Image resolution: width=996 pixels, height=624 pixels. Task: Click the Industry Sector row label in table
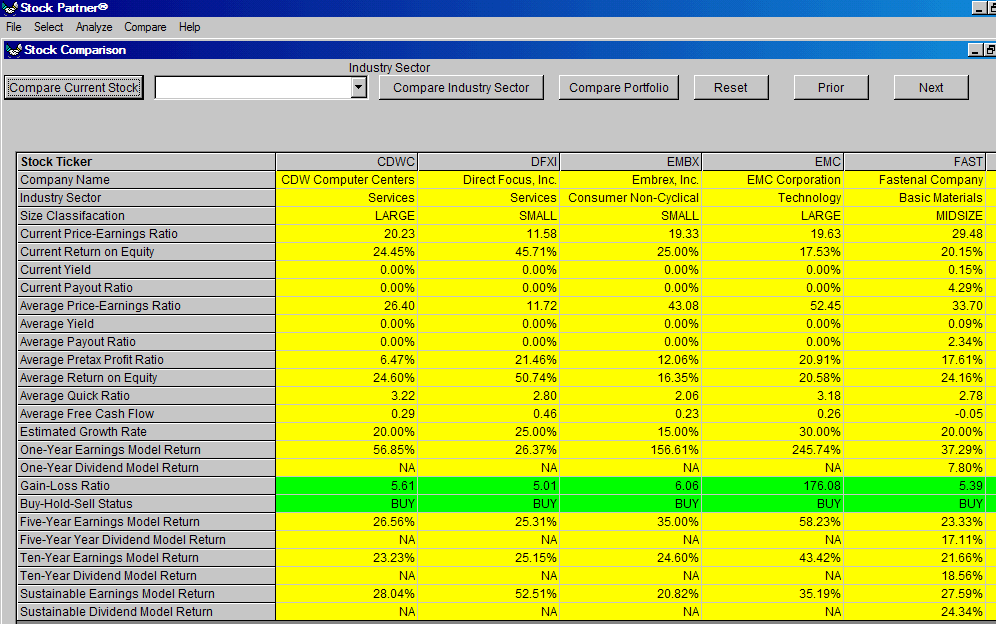[x=146, y=198]
